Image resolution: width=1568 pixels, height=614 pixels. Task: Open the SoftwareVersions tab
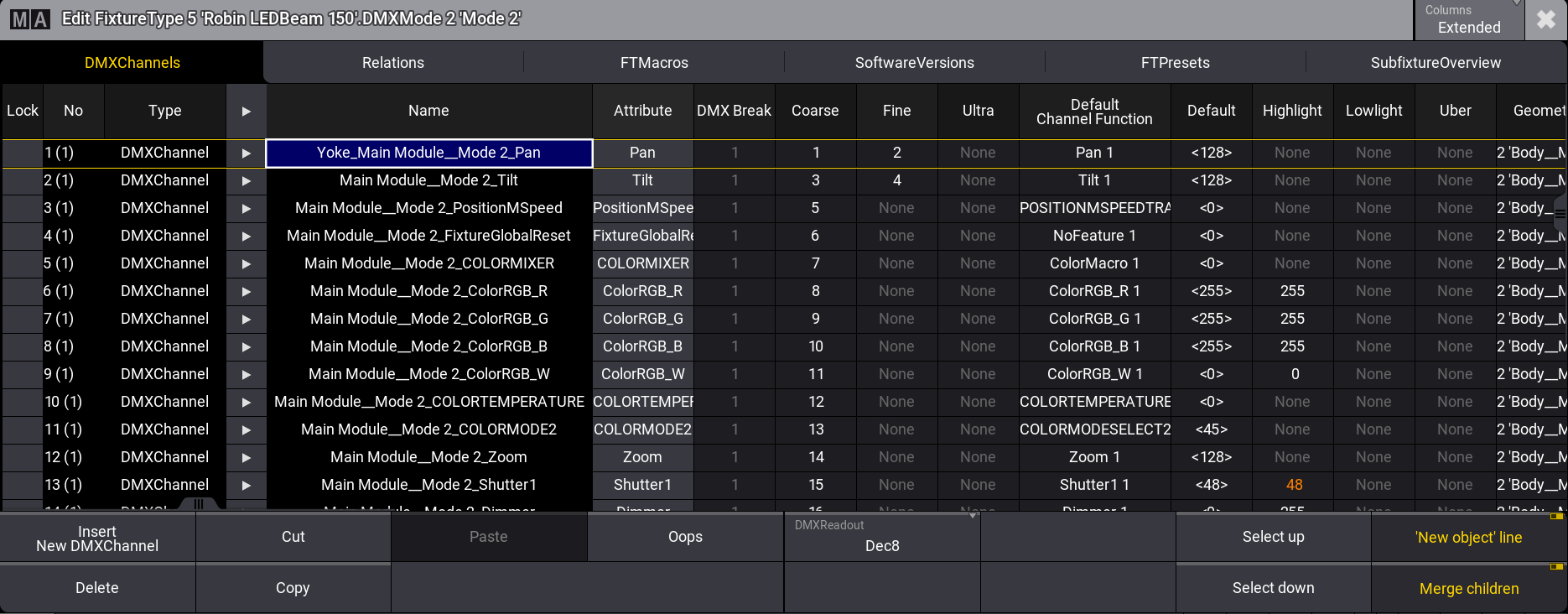click(915, 63)
